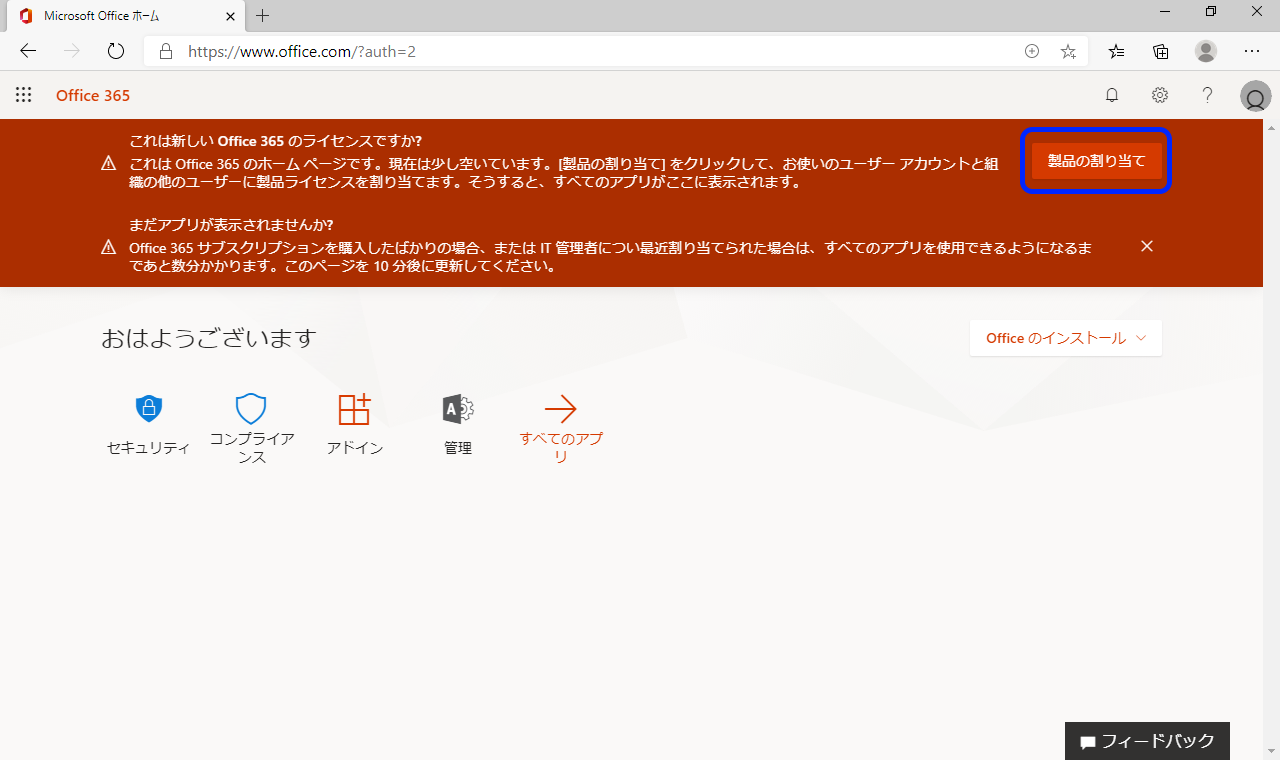
Task: Click the 製品の割り当て button
Action: coord(1096,160)
